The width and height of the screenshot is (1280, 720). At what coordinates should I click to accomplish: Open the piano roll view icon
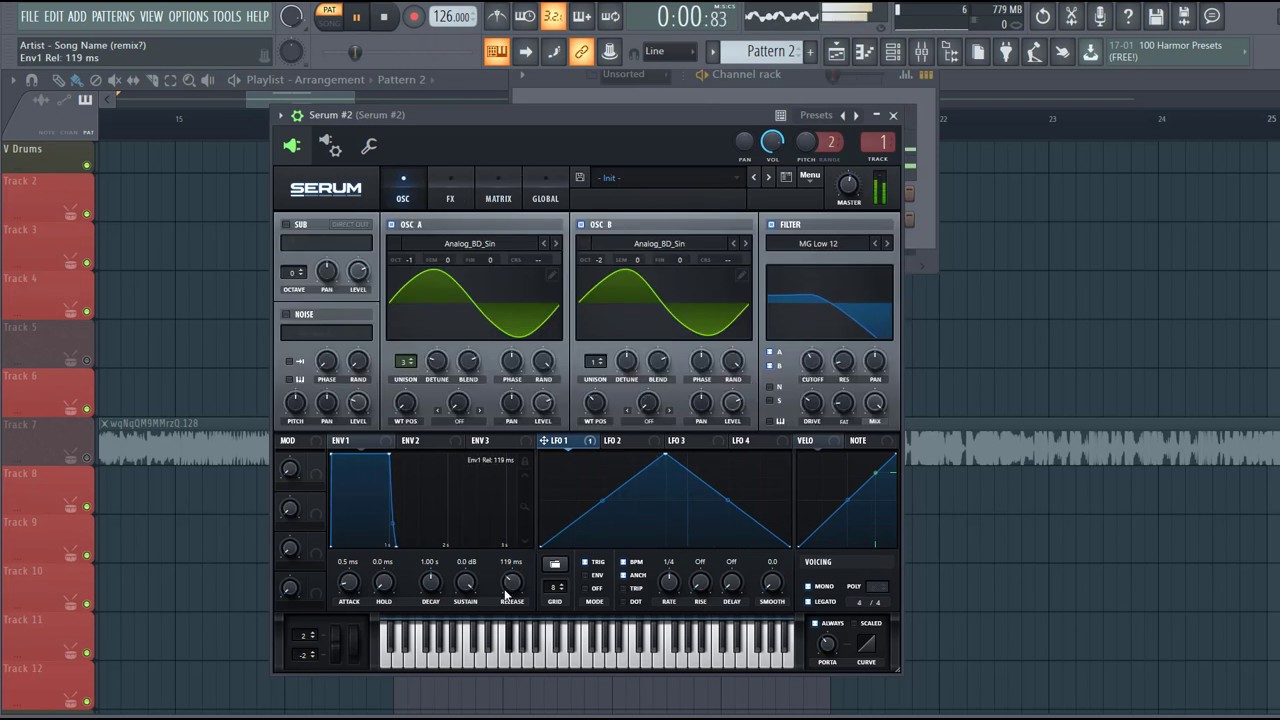(864, 52)
